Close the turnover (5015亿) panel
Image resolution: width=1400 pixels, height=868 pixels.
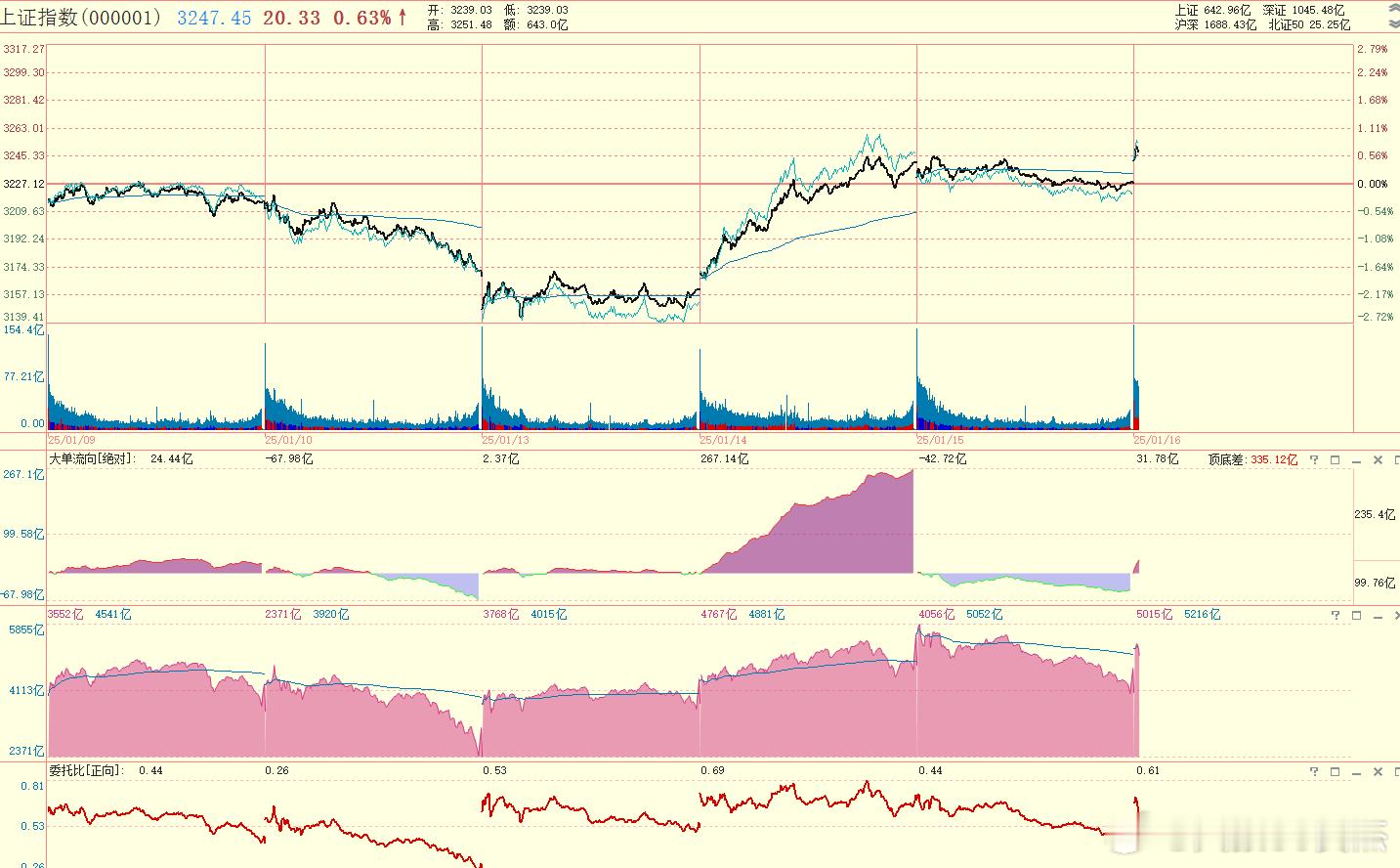(1398, 615)
